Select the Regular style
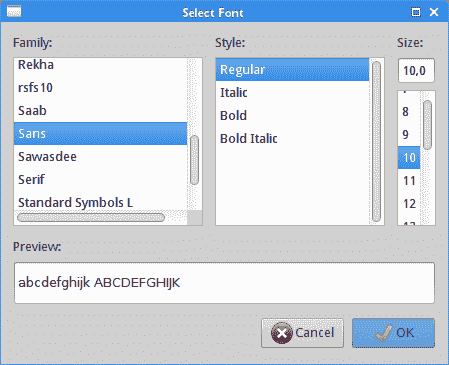Viewport: 449px width, 365px height. coord(292,70)
